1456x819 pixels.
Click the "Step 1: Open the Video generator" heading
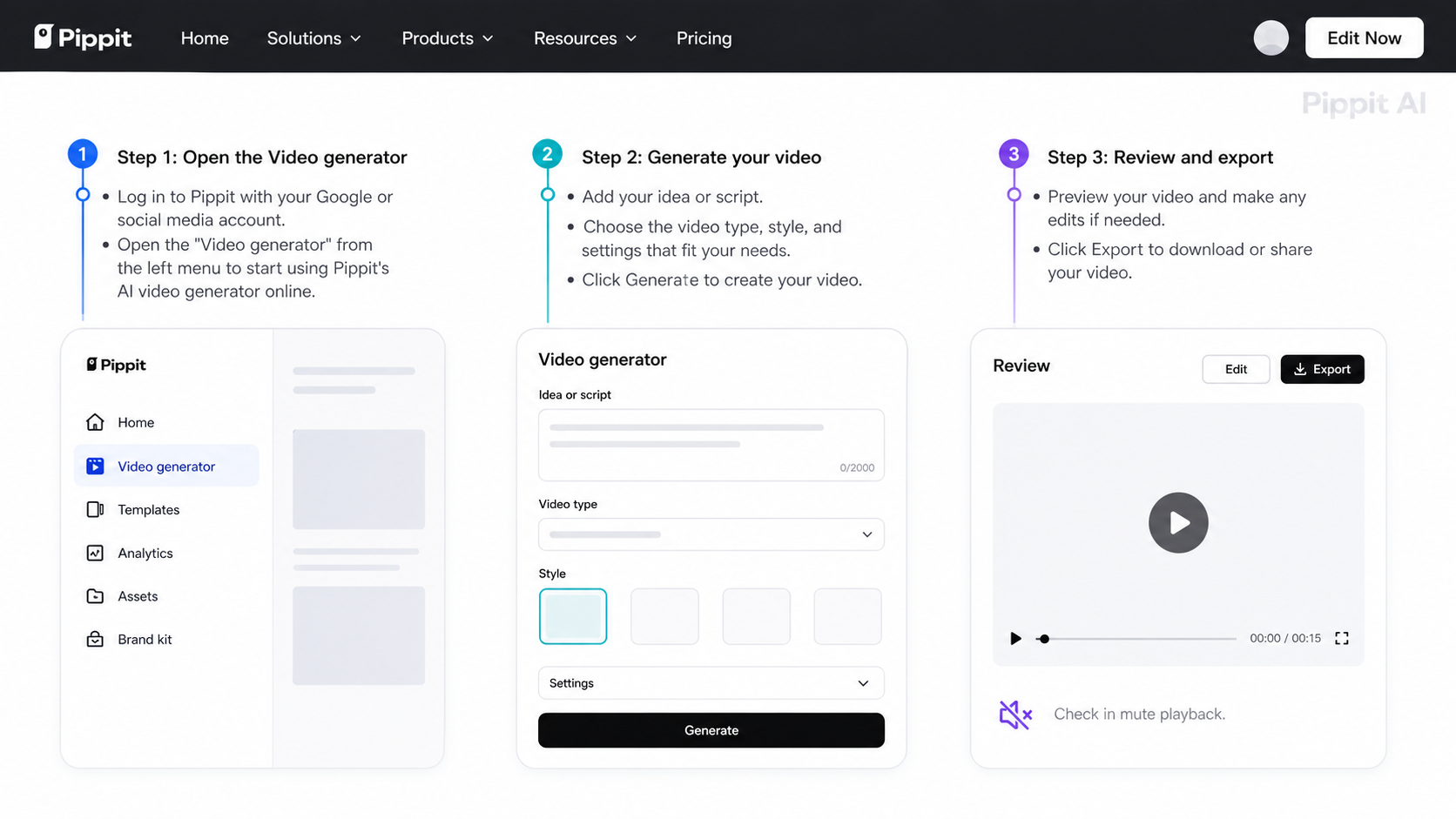[x=262, y=158]
